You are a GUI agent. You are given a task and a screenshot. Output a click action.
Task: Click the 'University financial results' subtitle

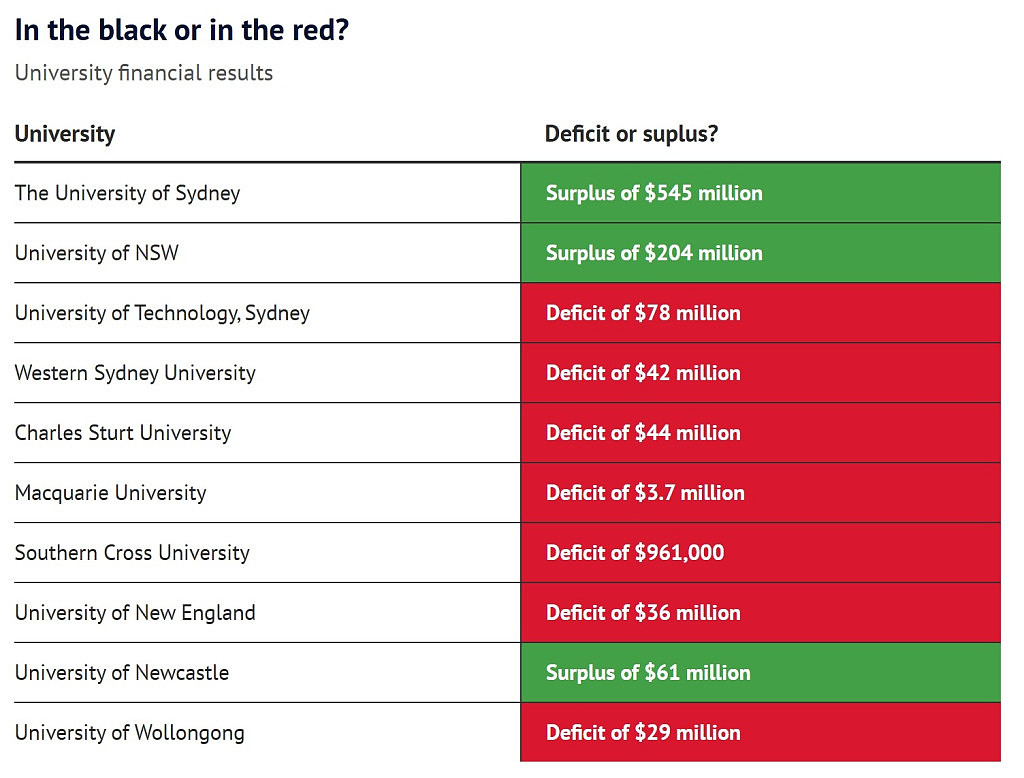144,73
